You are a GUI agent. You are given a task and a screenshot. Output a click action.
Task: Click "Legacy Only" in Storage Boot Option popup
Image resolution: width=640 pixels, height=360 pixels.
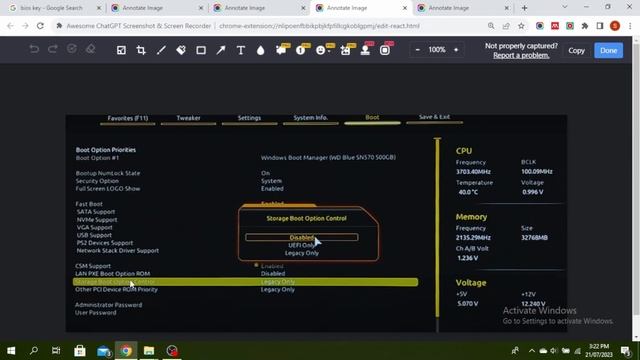tap(302, 253)
